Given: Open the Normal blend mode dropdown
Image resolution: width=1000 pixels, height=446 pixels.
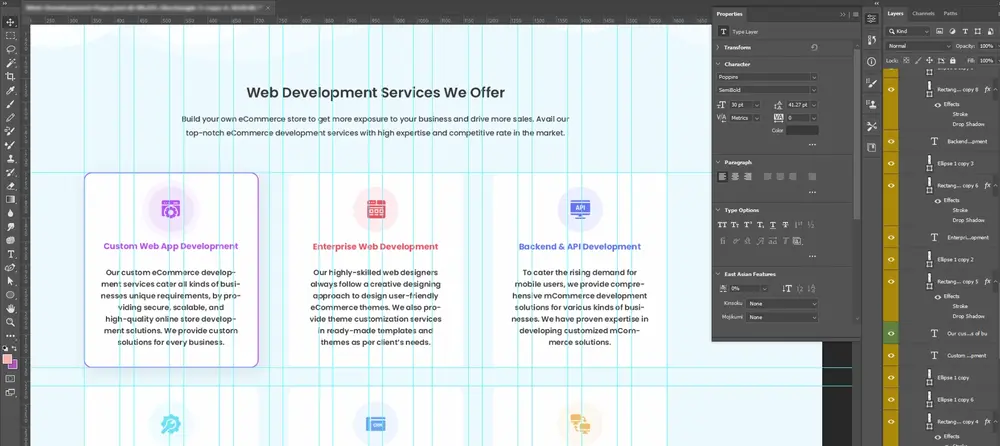Looking at the screenshot, I should tap(918, 46).
